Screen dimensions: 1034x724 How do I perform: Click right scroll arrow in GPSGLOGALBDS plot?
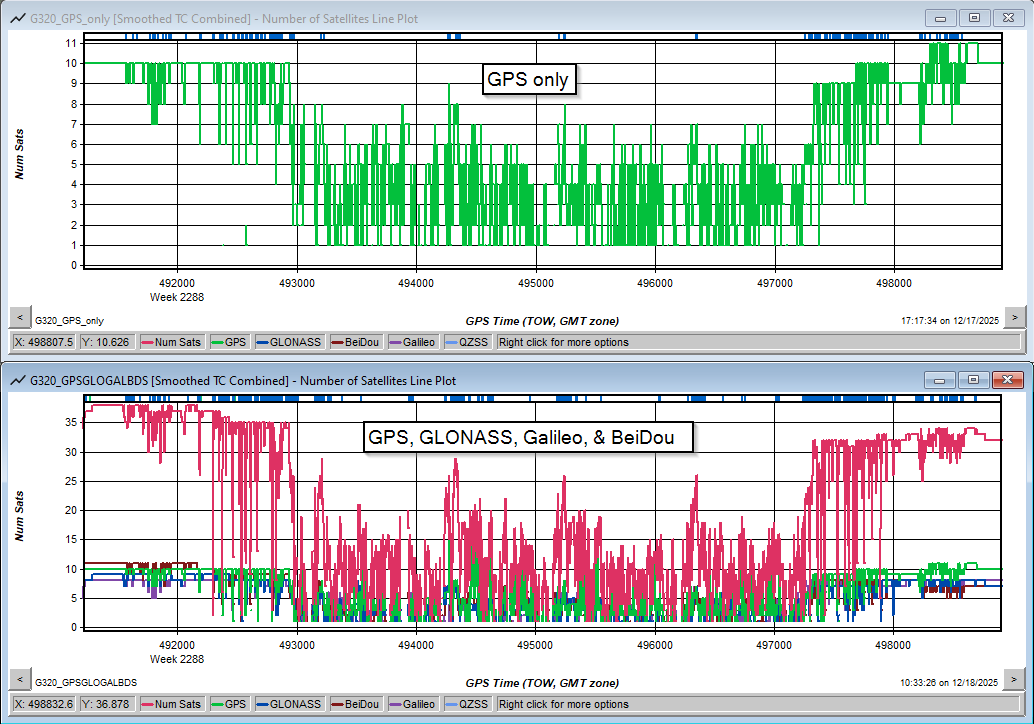(1014, 679)
